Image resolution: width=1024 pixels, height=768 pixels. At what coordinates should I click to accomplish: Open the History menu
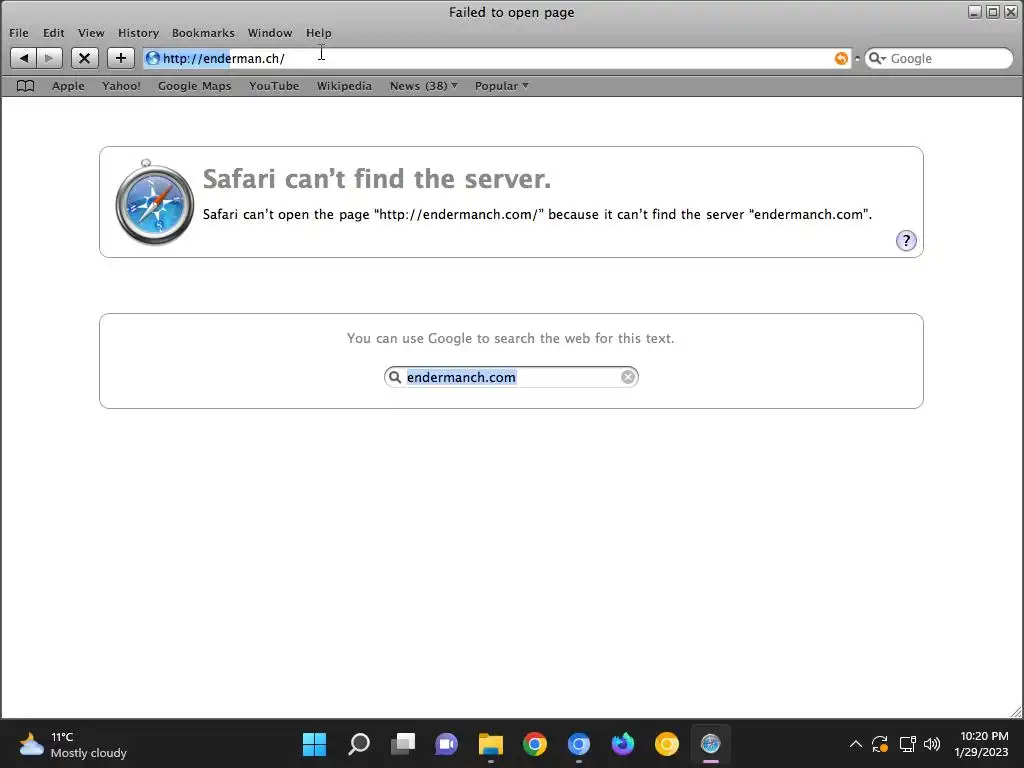[138, 33]
